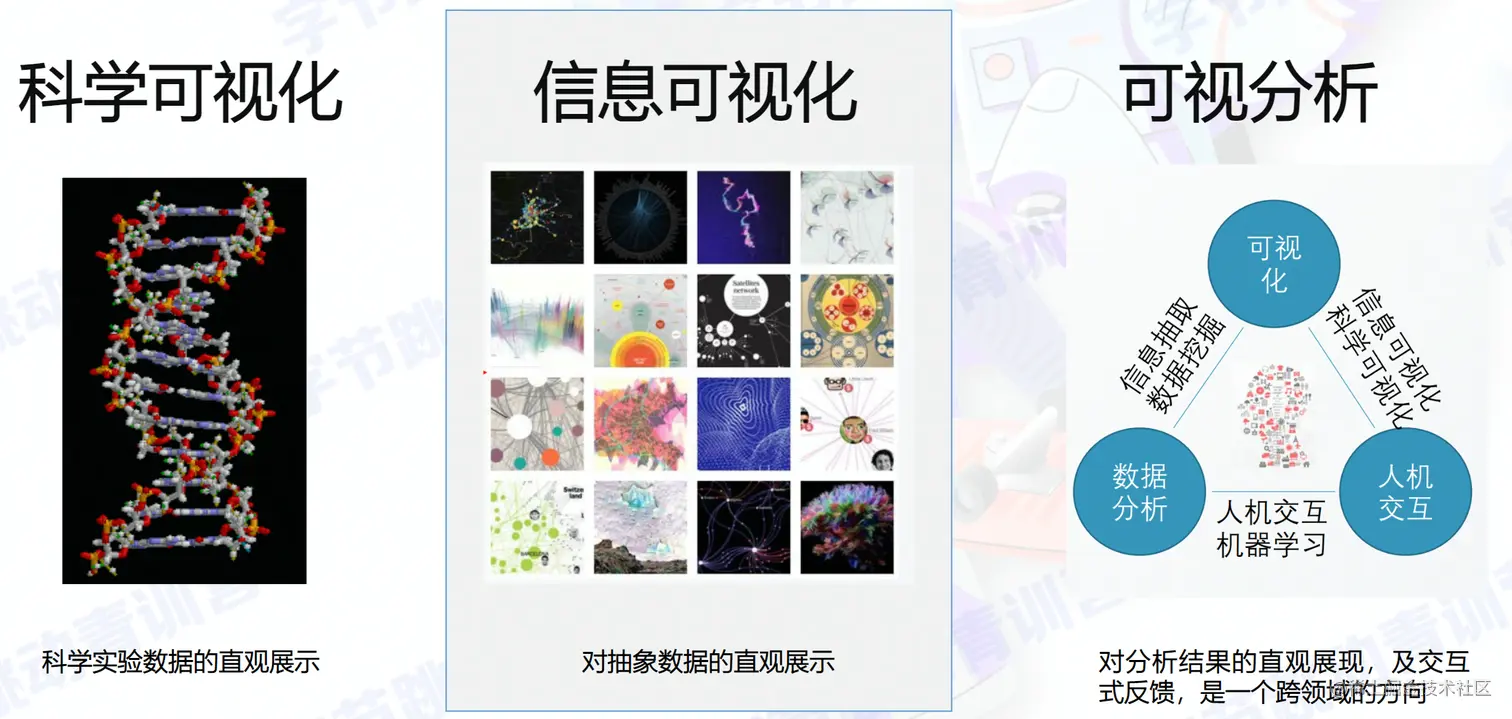Click the 数据分析 blue circle node
The width and height of the screenshot is (1512, 719).
tap(1140, 493)
